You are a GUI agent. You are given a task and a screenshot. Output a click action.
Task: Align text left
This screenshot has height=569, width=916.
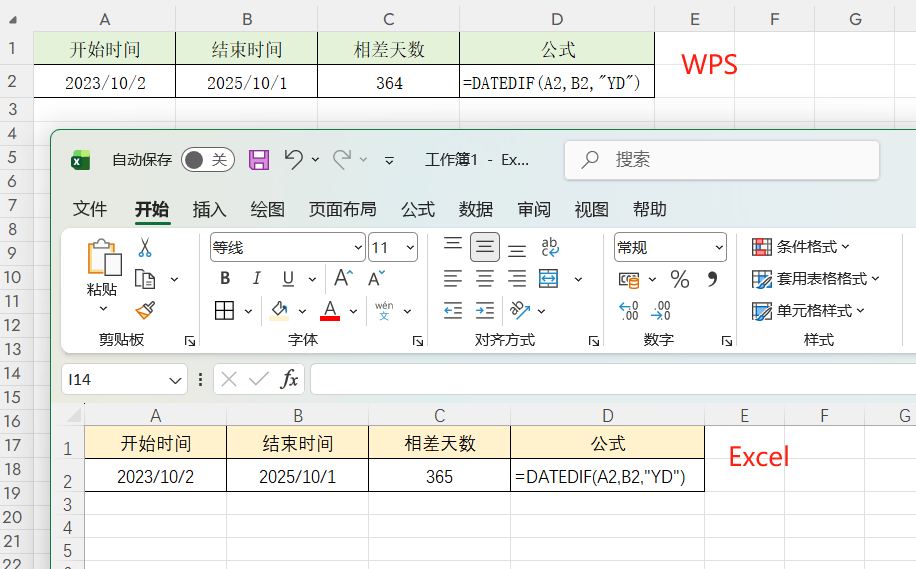[453, 279]
